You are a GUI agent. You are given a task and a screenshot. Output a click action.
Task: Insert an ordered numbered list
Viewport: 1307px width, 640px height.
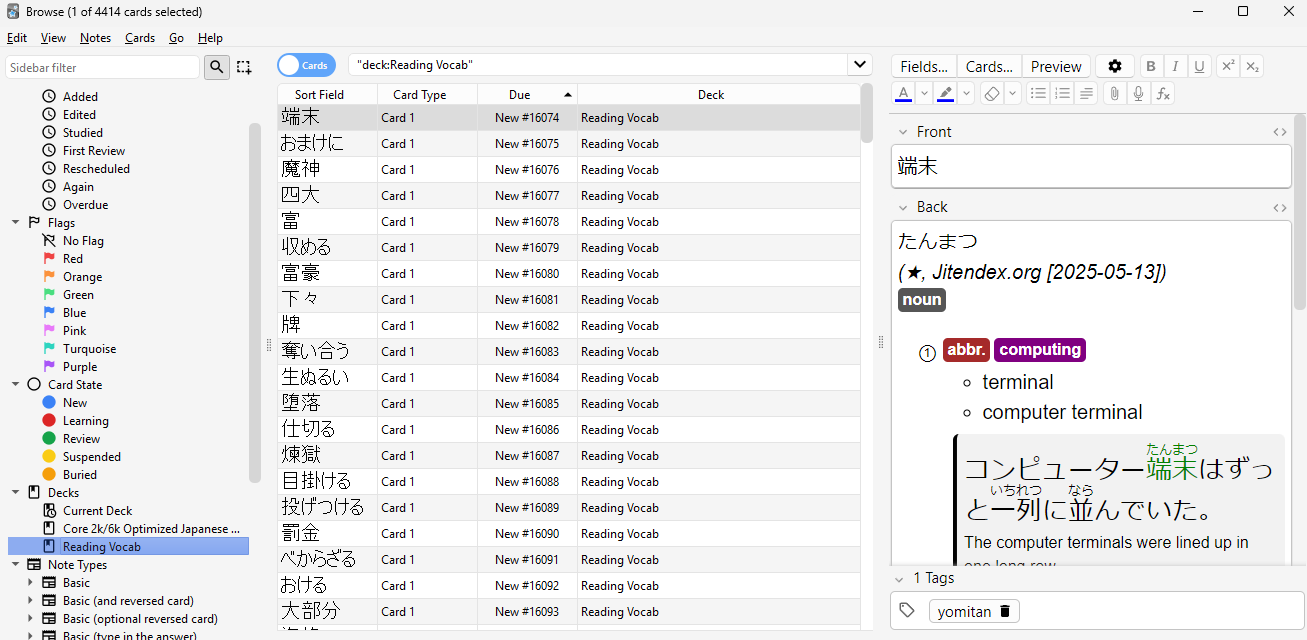click(x=1063, y=93)
